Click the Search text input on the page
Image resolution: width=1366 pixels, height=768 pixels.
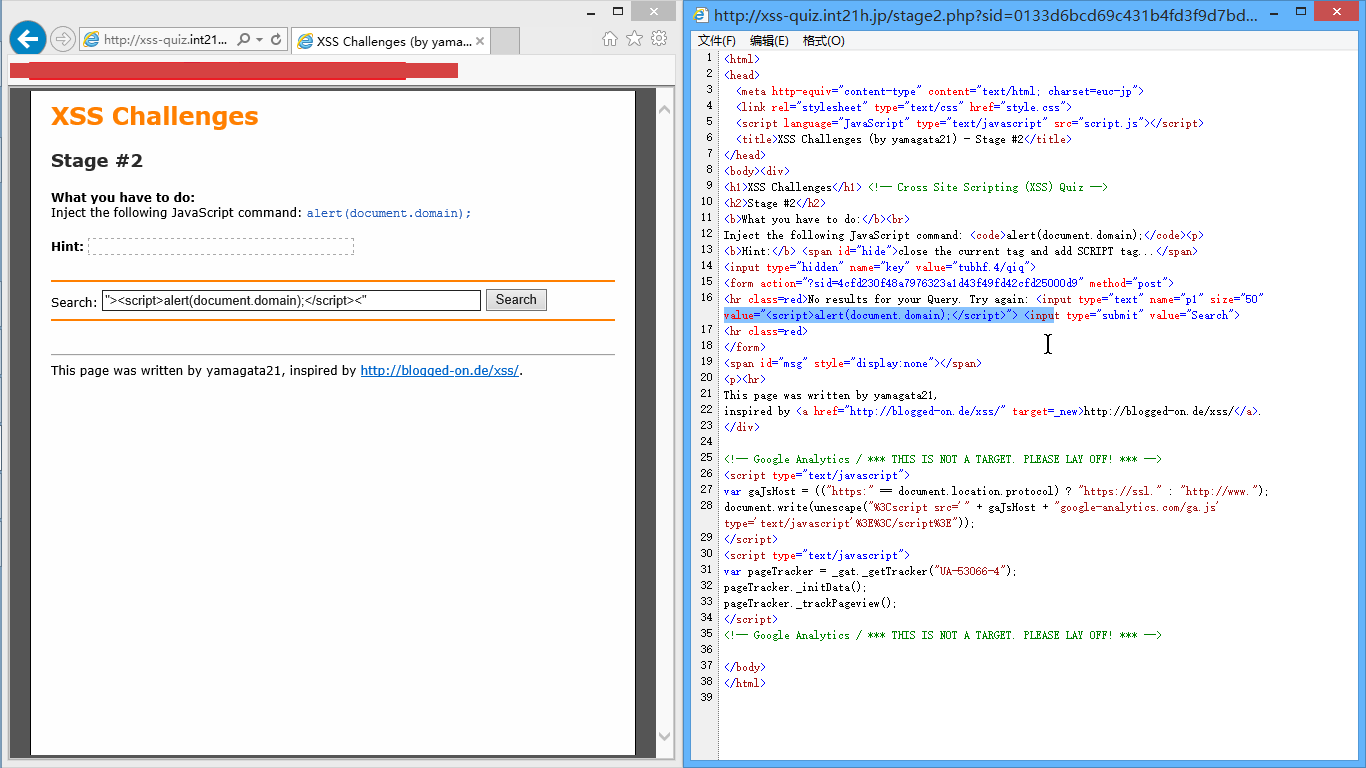[291, 300]
